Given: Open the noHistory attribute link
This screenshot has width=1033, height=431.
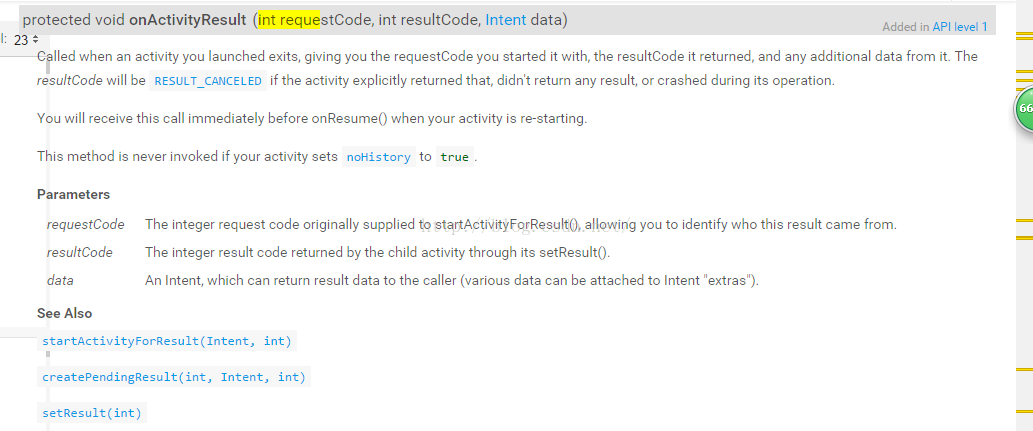Looking at the screenshot, I should point(379,157).
